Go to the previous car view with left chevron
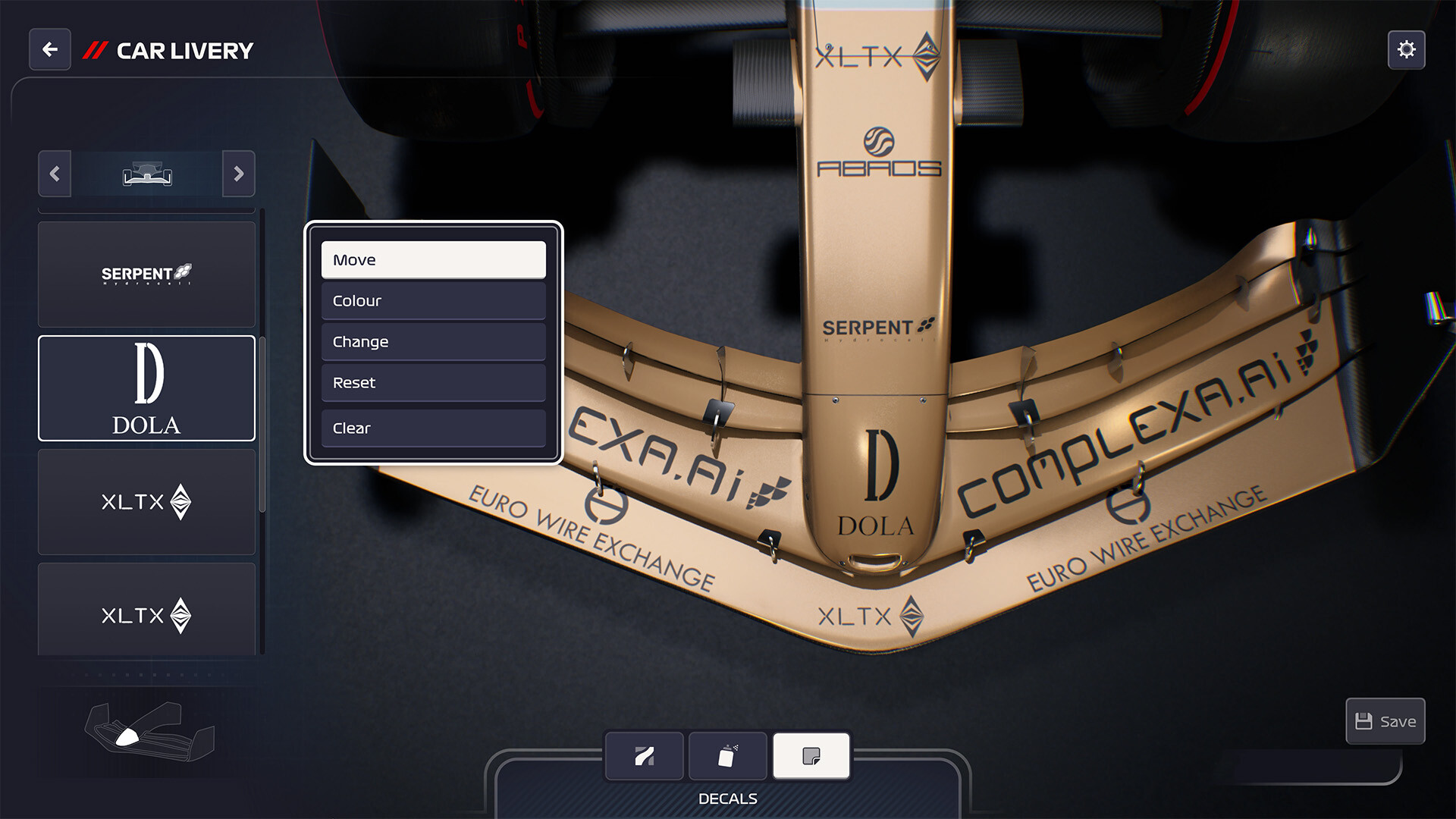 click(x=54, y=174)
